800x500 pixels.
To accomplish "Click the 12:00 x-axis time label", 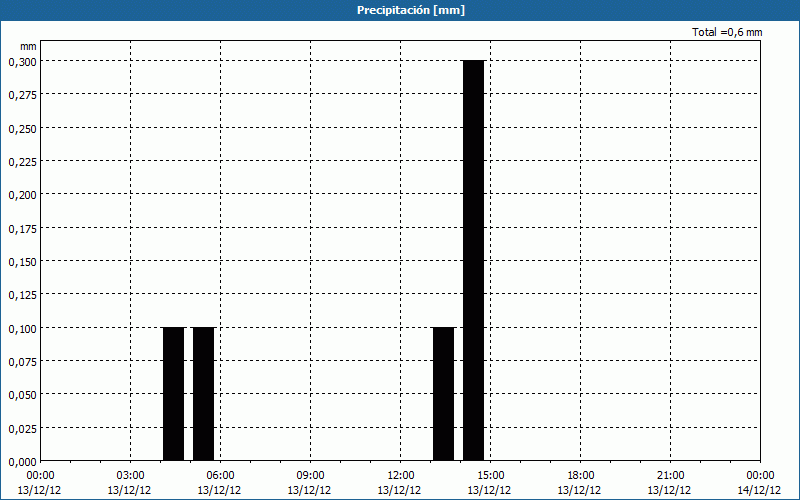I will (401, 476).
